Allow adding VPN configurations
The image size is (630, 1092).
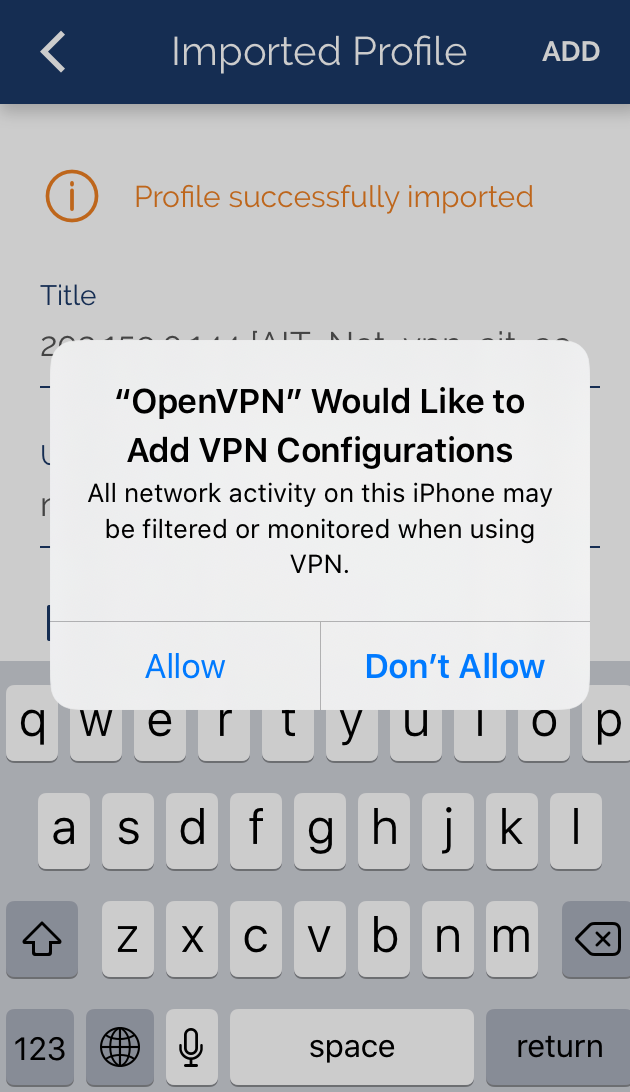click(185, 666)
